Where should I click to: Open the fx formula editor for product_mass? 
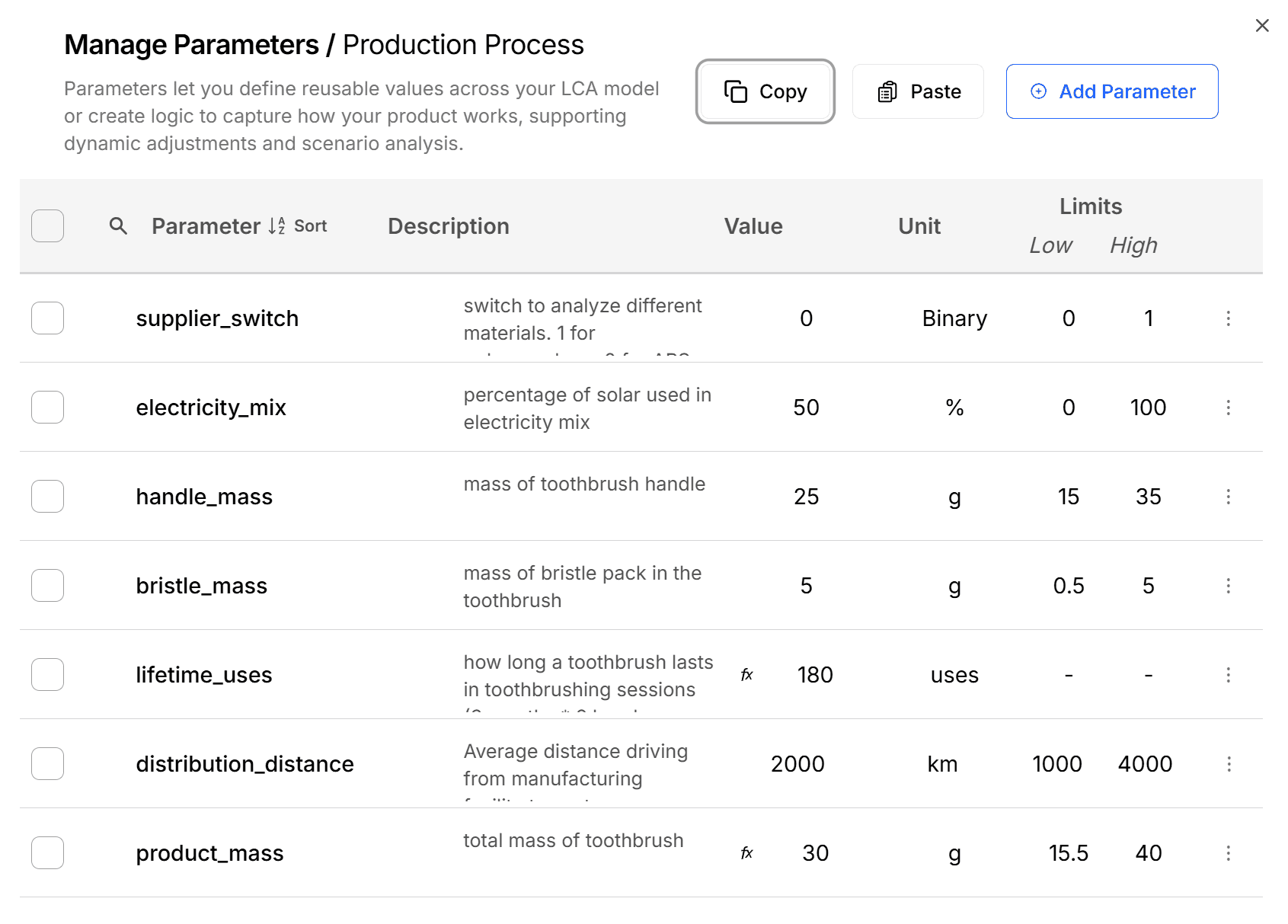[x=747, y=853]
